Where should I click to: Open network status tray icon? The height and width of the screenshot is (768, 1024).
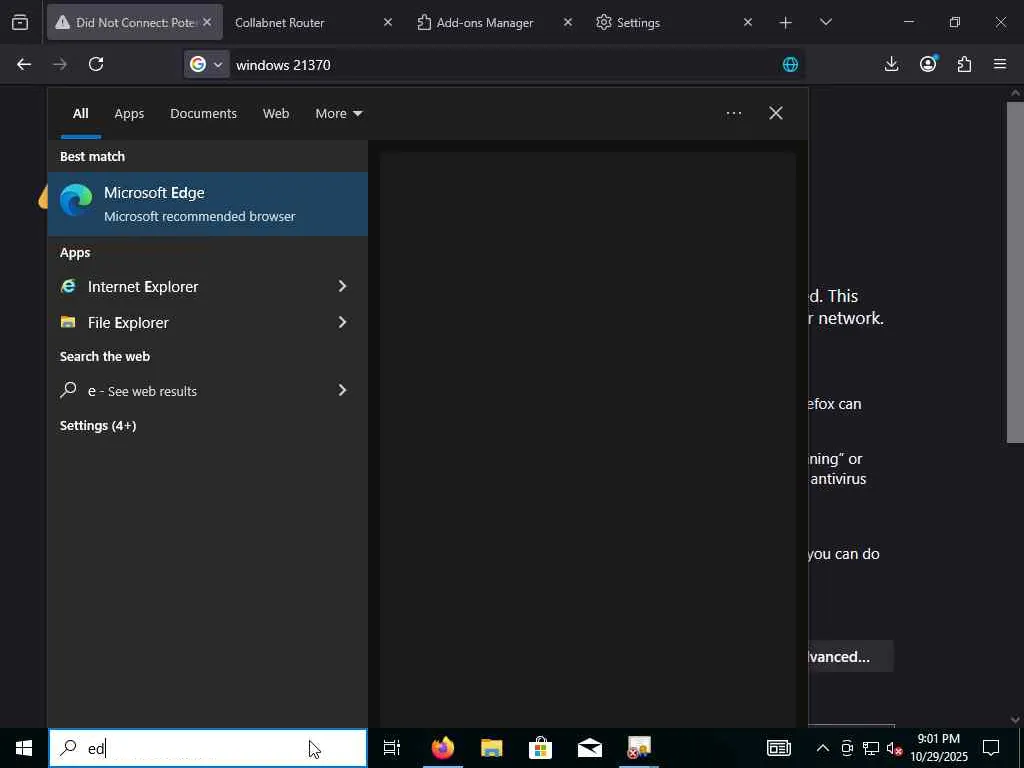point(871,748)
